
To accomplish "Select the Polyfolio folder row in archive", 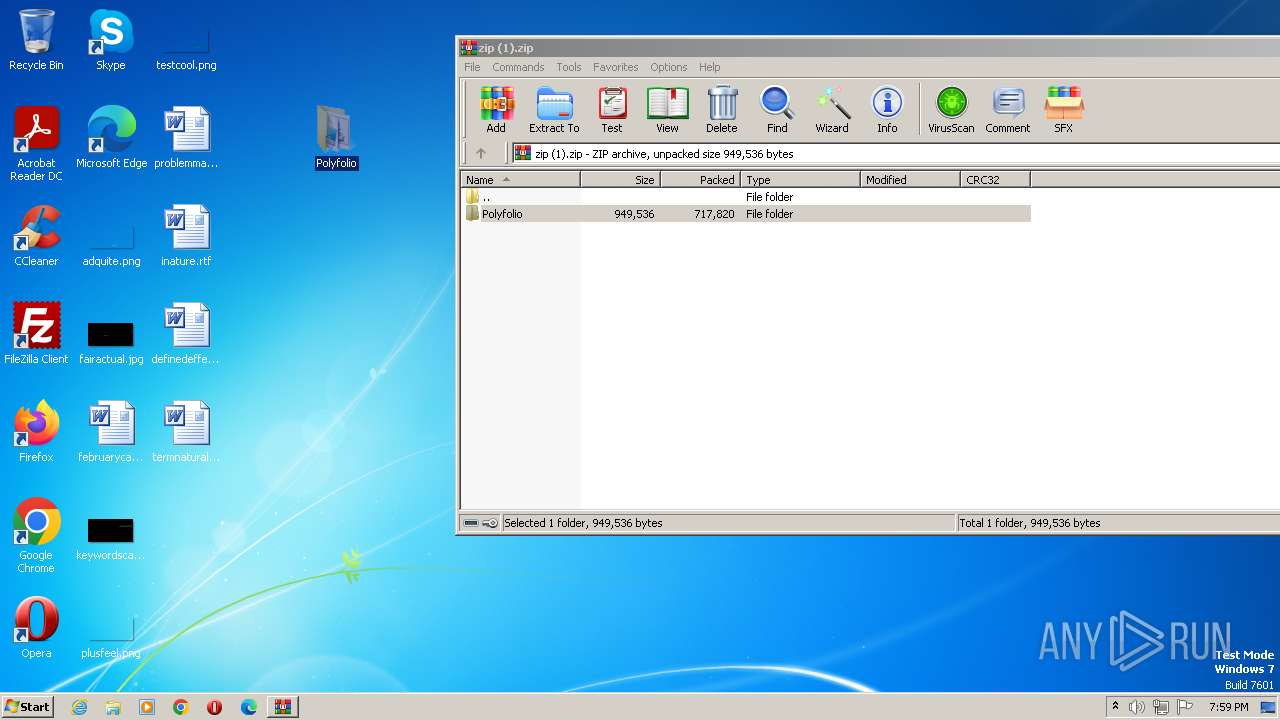I will [746, 214].
